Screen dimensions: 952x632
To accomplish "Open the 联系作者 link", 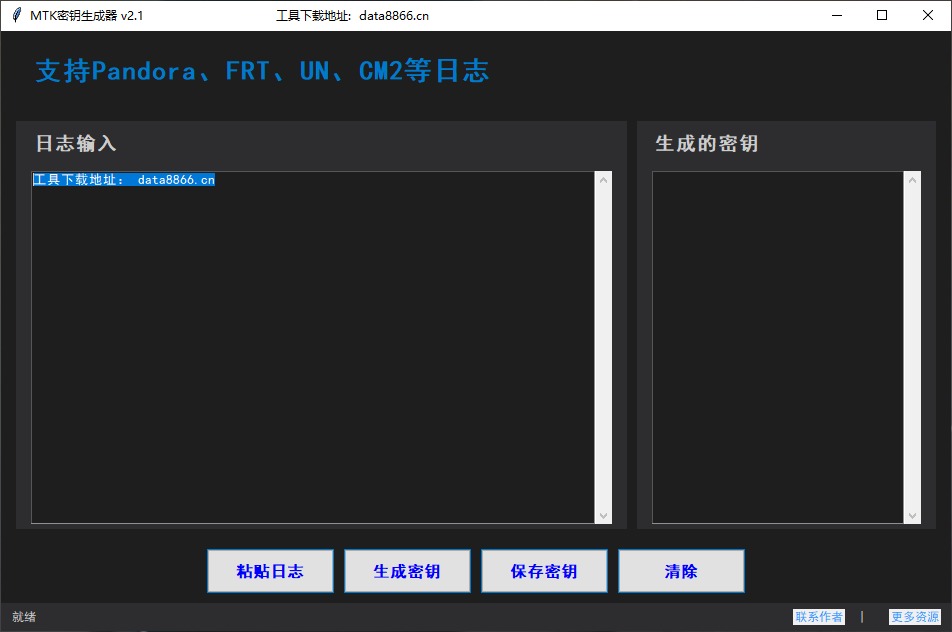I will coord(818,617).
